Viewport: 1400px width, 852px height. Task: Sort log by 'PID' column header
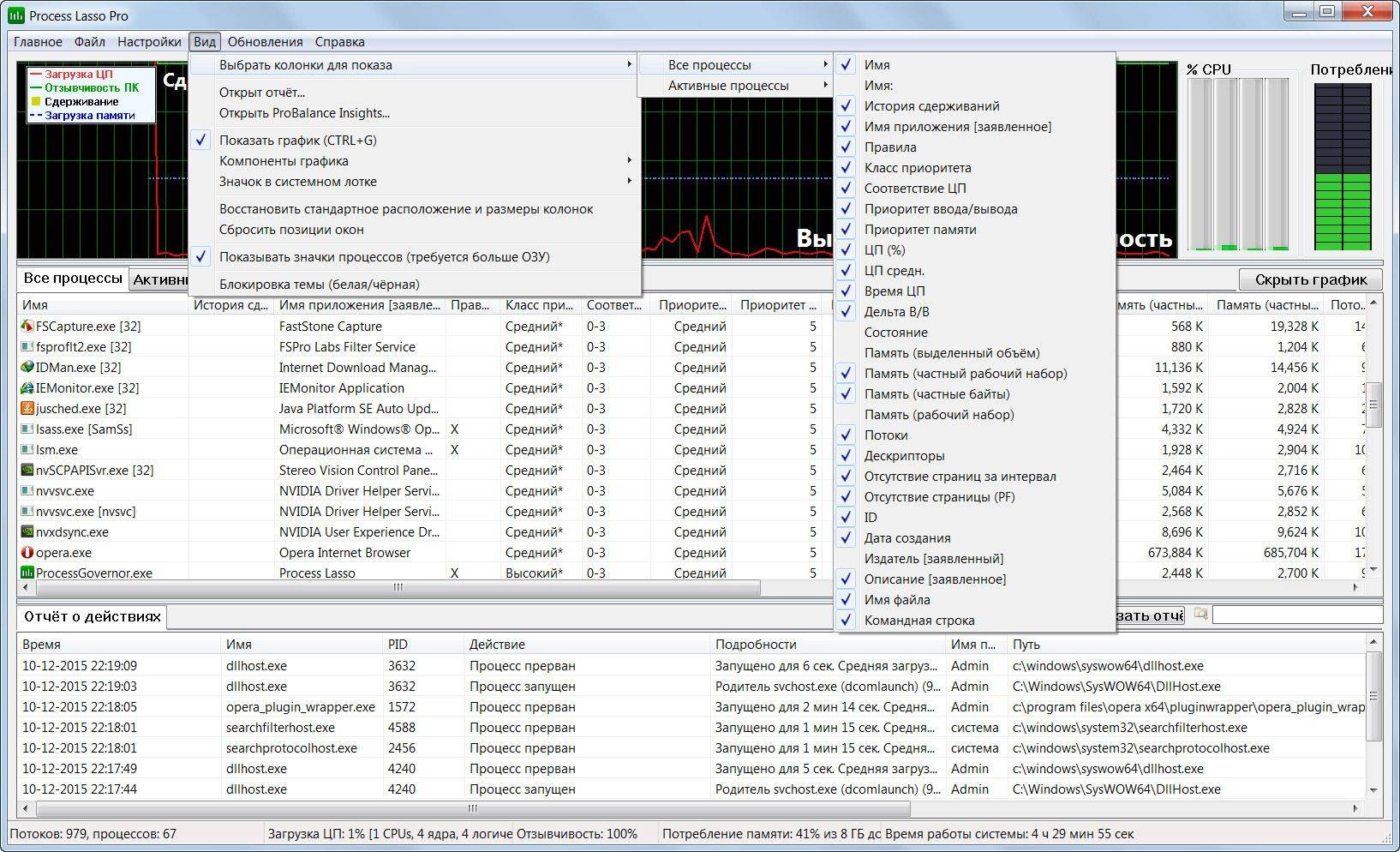(x=423, y=644)
